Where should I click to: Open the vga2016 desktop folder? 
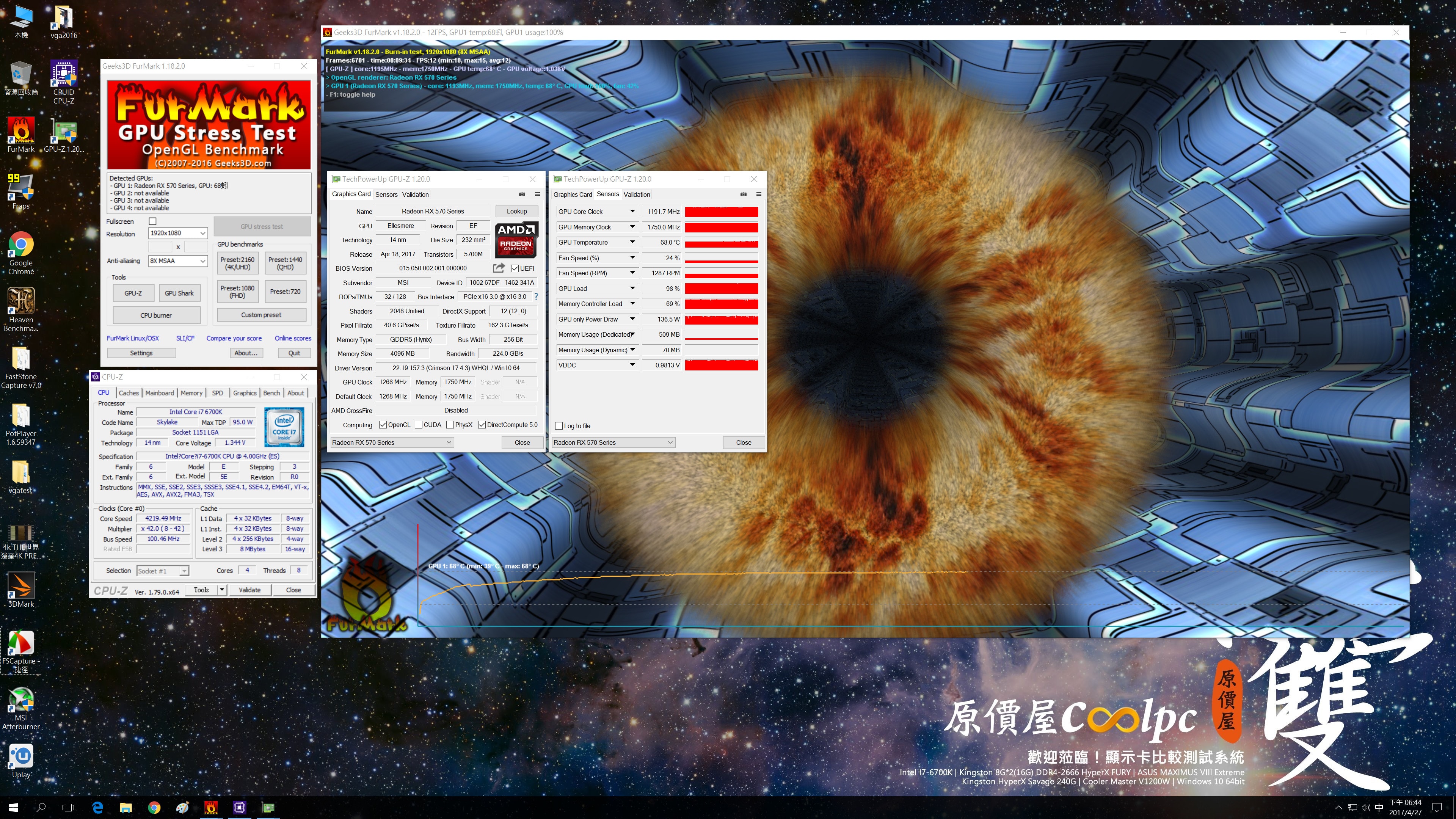(x=63, y=22)
